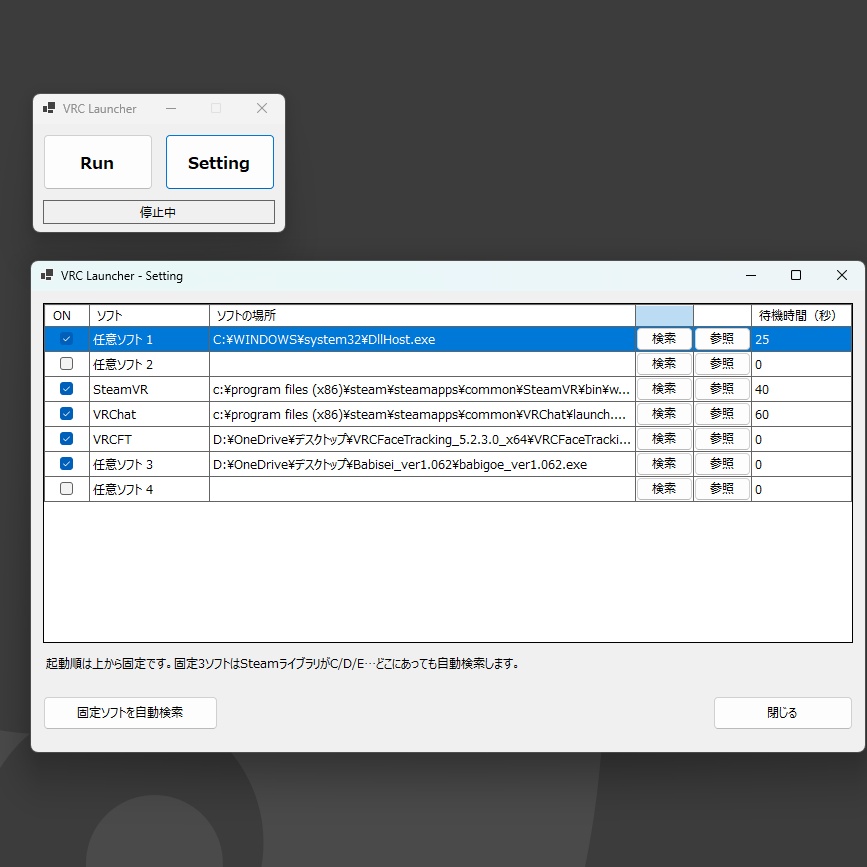
Task: Toggle the VRChat ON checkbox
Action: pos(66,413)
